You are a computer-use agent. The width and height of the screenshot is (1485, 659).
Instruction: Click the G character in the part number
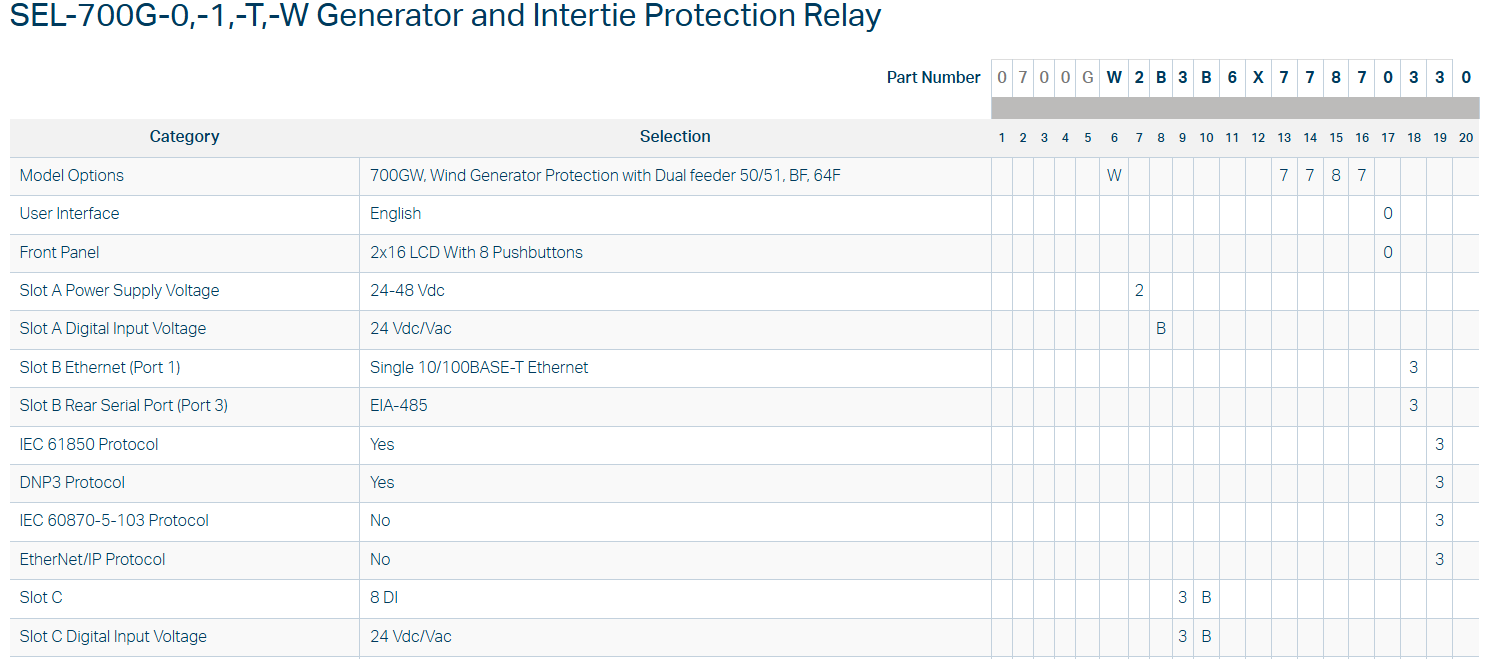pyautogui.click(x=1088, y=77)
